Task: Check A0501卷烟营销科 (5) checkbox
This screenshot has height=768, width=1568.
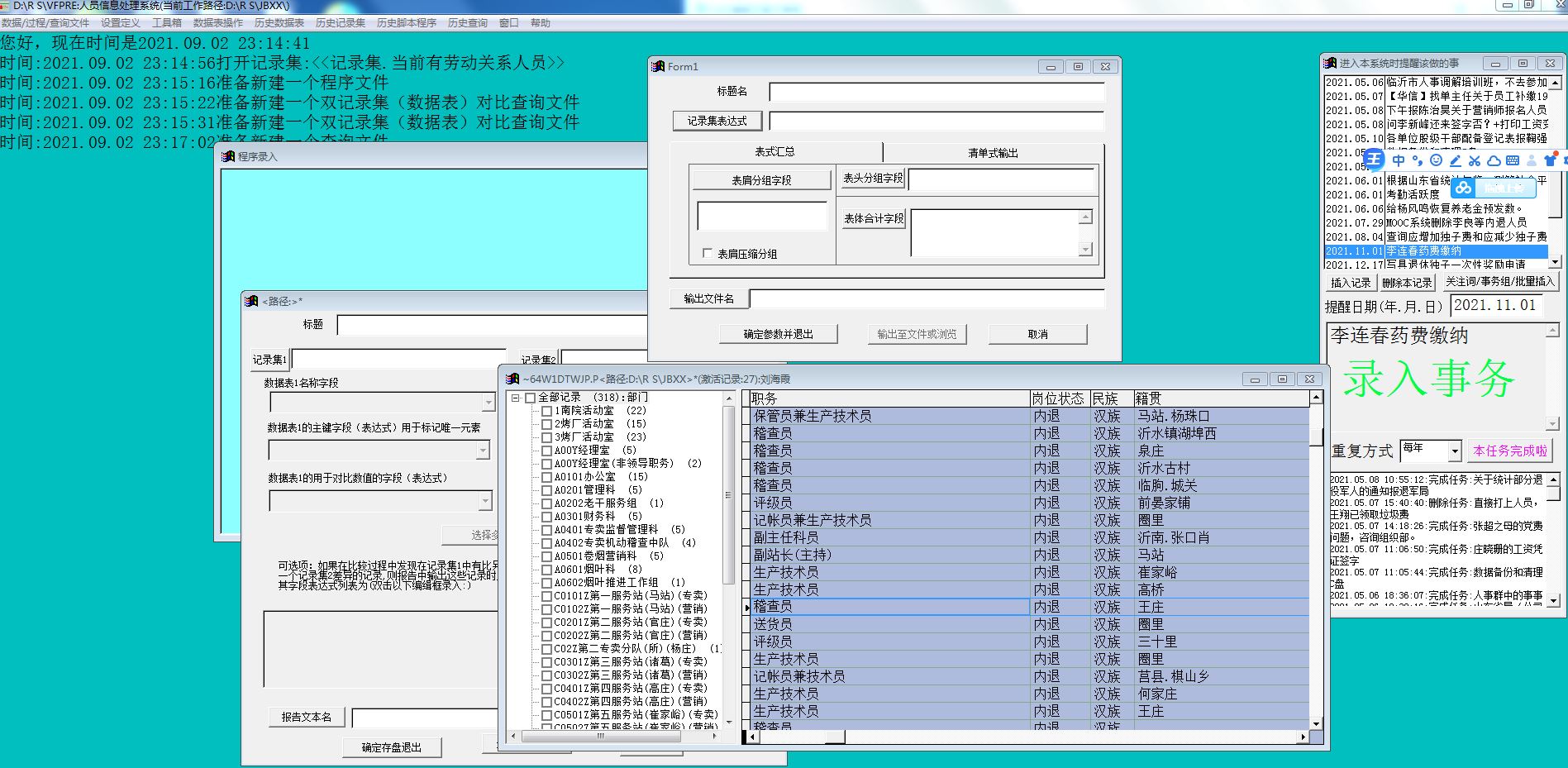Action: 546,556
